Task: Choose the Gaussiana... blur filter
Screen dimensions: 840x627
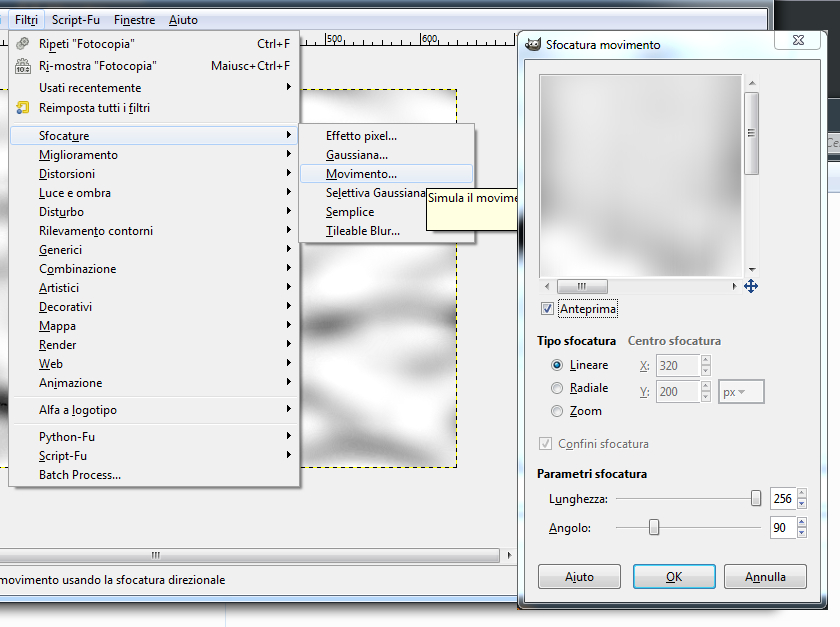Action: pos(386,155)
